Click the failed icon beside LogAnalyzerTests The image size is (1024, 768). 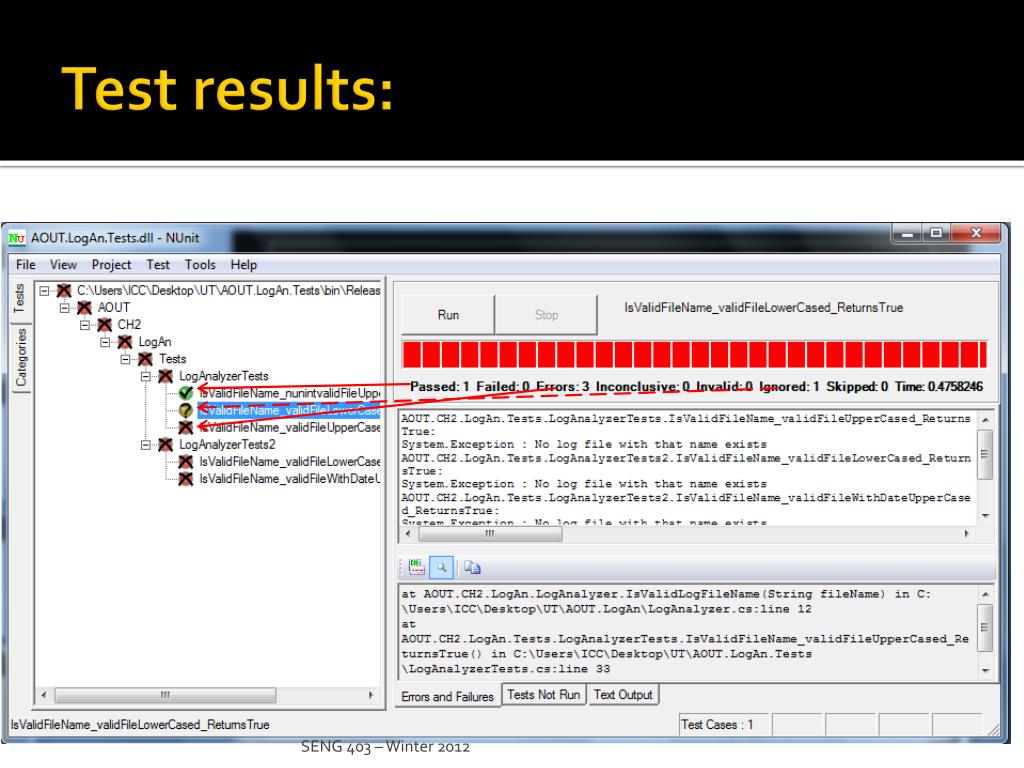[x=165, y=376]
